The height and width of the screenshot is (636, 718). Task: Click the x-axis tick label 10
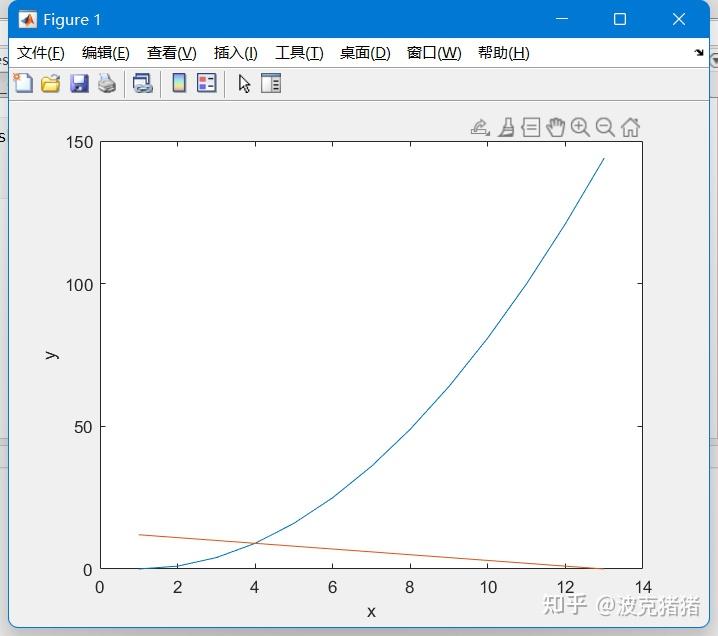click(488, 587)
